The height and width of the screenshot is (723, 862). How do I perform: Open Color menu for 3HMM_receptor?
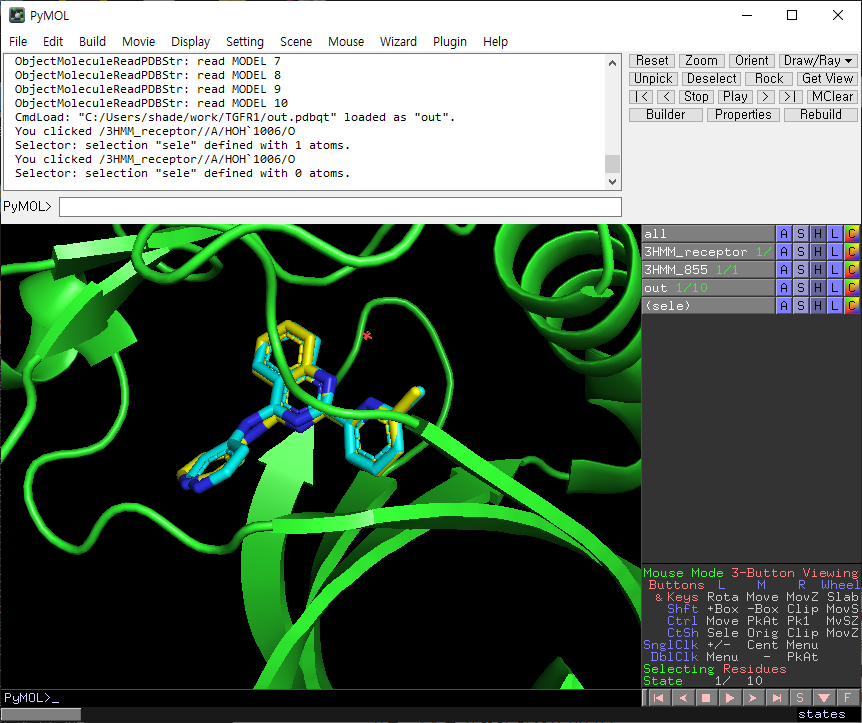click(x=852, y=252)
